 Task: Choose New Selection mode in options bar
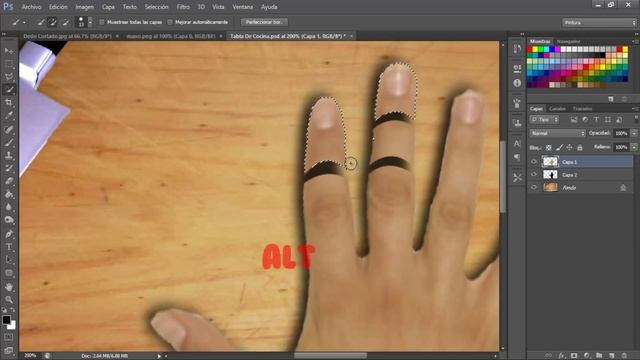pyautogui.click(x=41, y=22)
